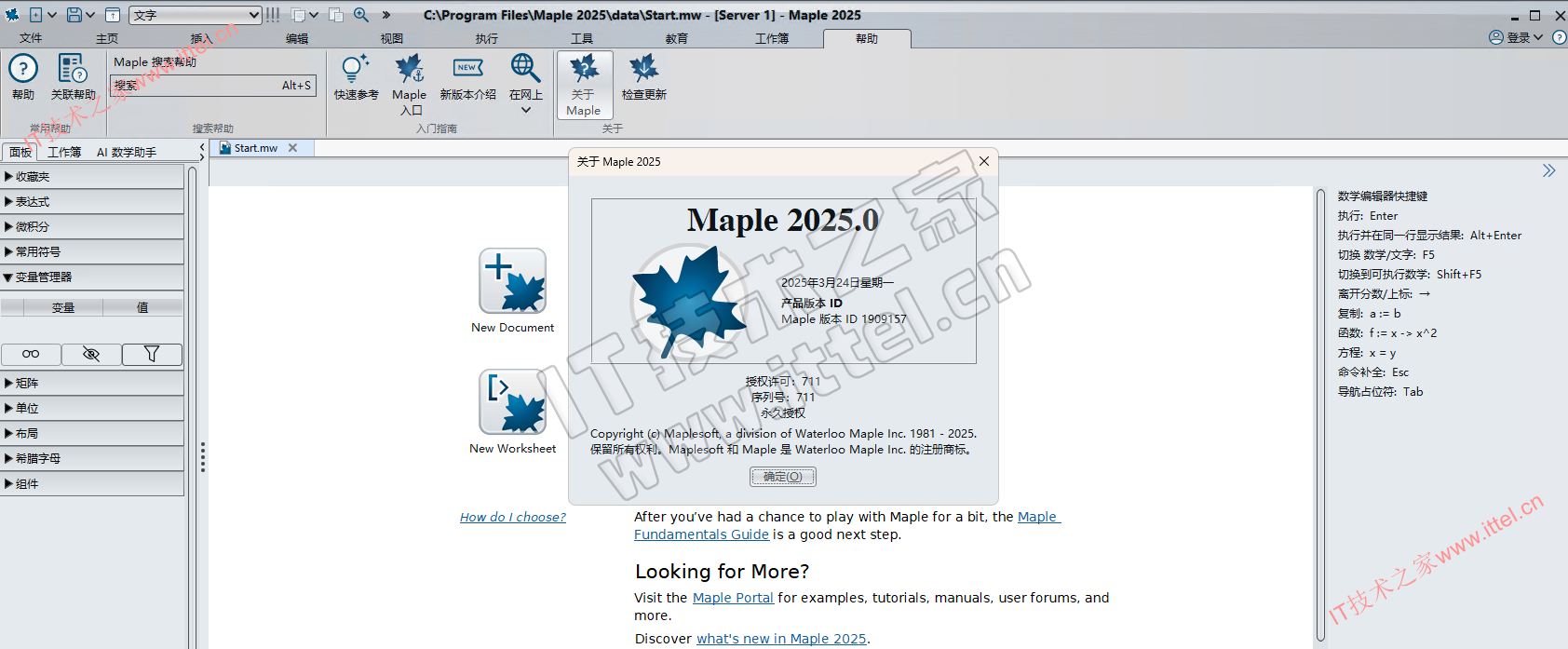Screen dimensions: 1568x649
Task: Click the shortcuts panel vertical scrollbar
Action: [x=1320, y=415]
